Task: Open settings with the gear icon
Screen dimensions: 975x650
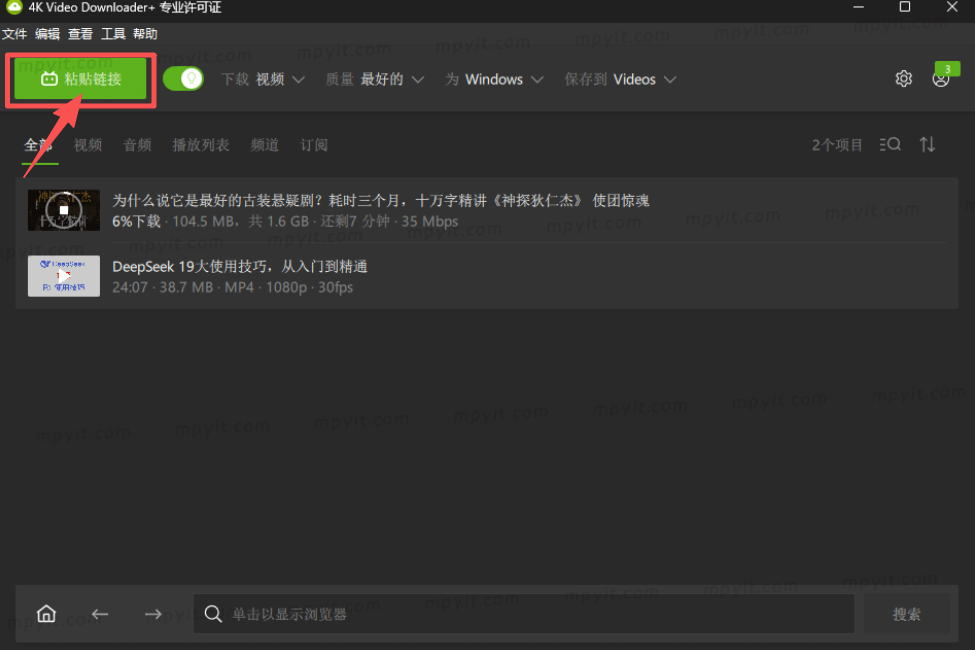Action: 903,79
